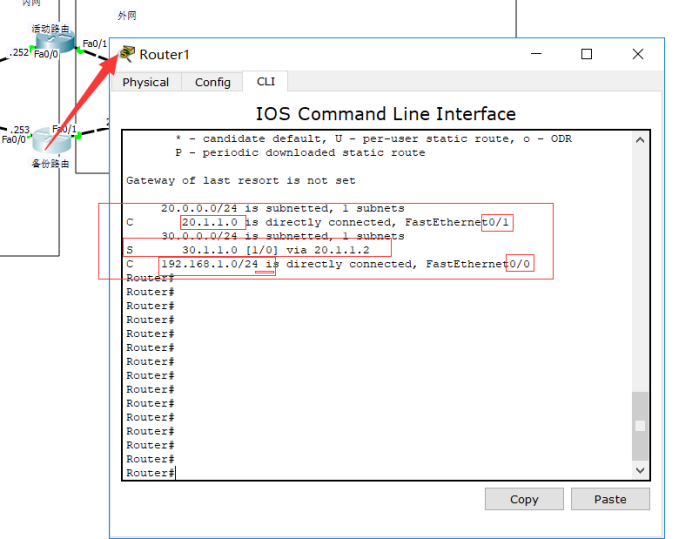Click the last Router# prompt line

(150, 473)
